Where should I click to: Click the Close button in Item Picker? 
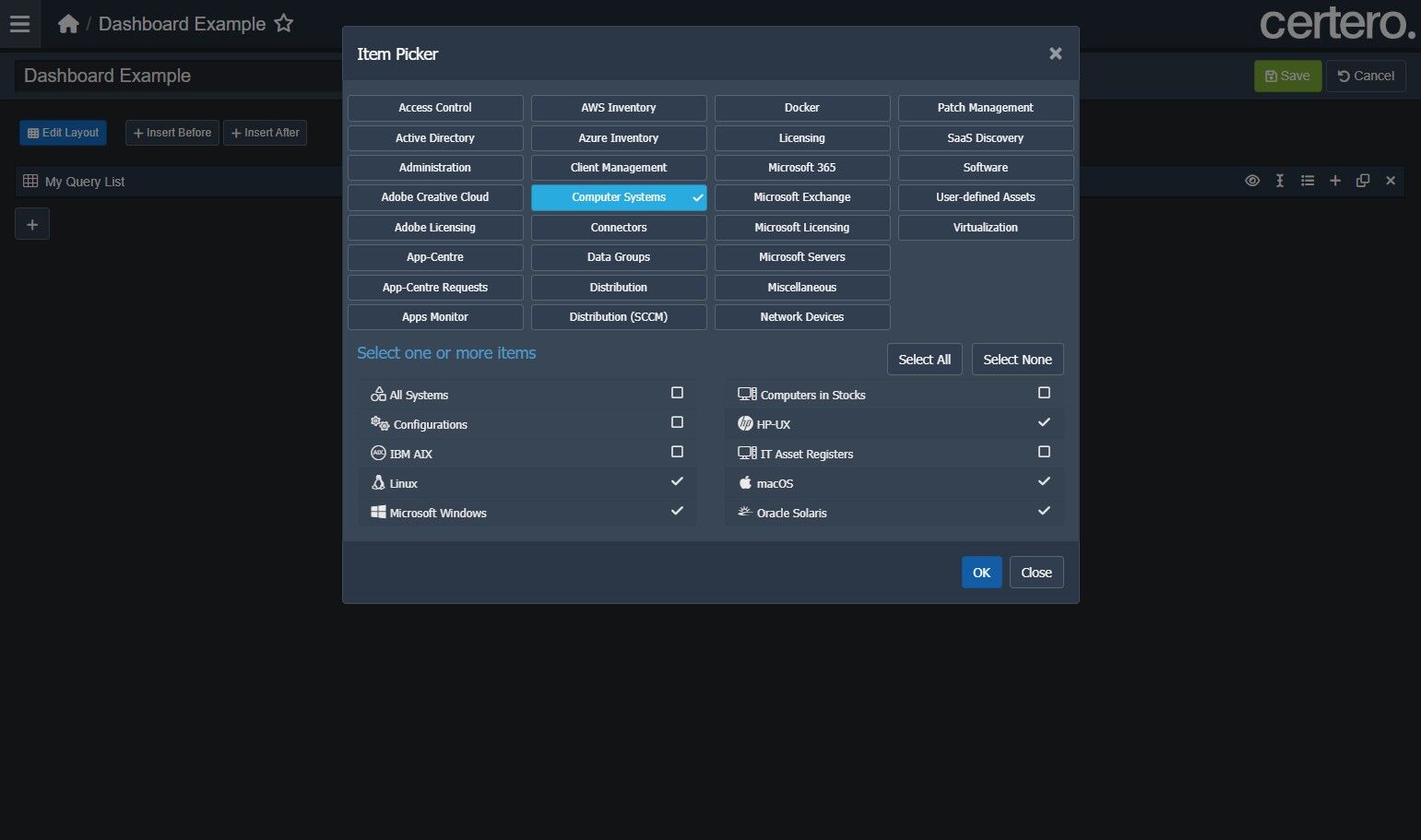pyautogui.click(x=1036, y=573)
